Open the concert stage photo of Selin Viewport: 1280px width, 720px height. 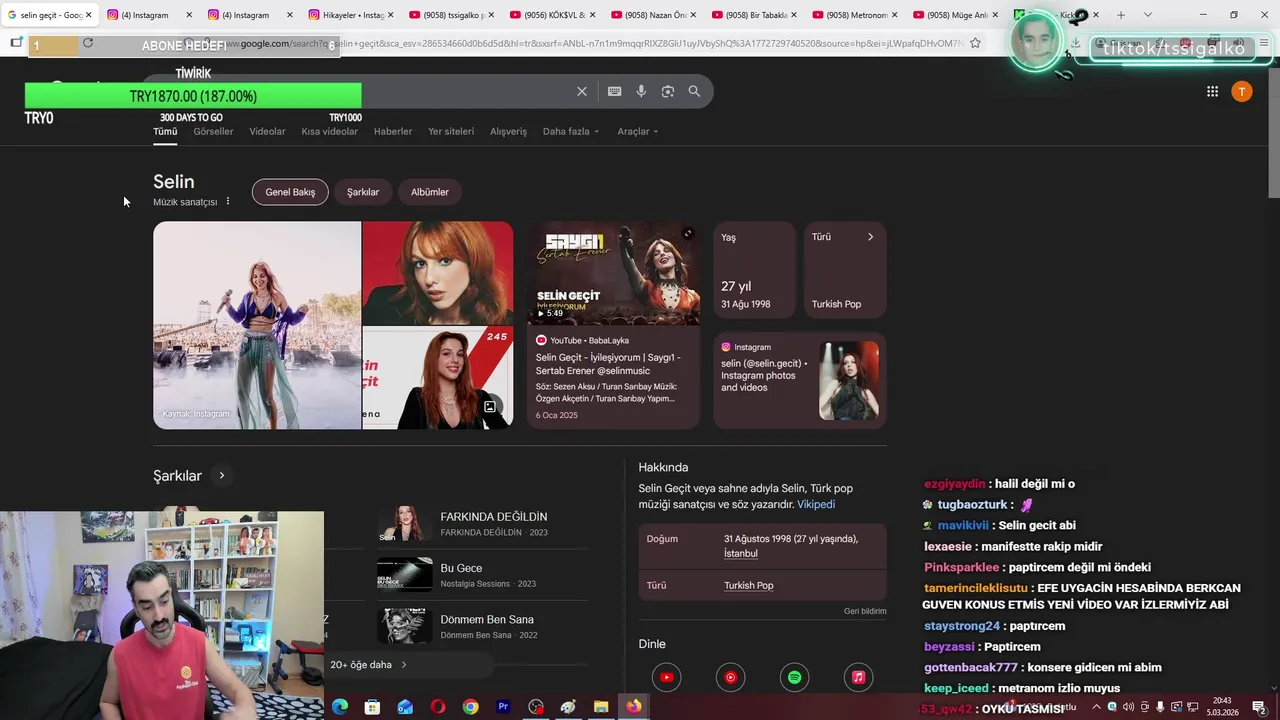pyautogui.click(x=257, y=325)
